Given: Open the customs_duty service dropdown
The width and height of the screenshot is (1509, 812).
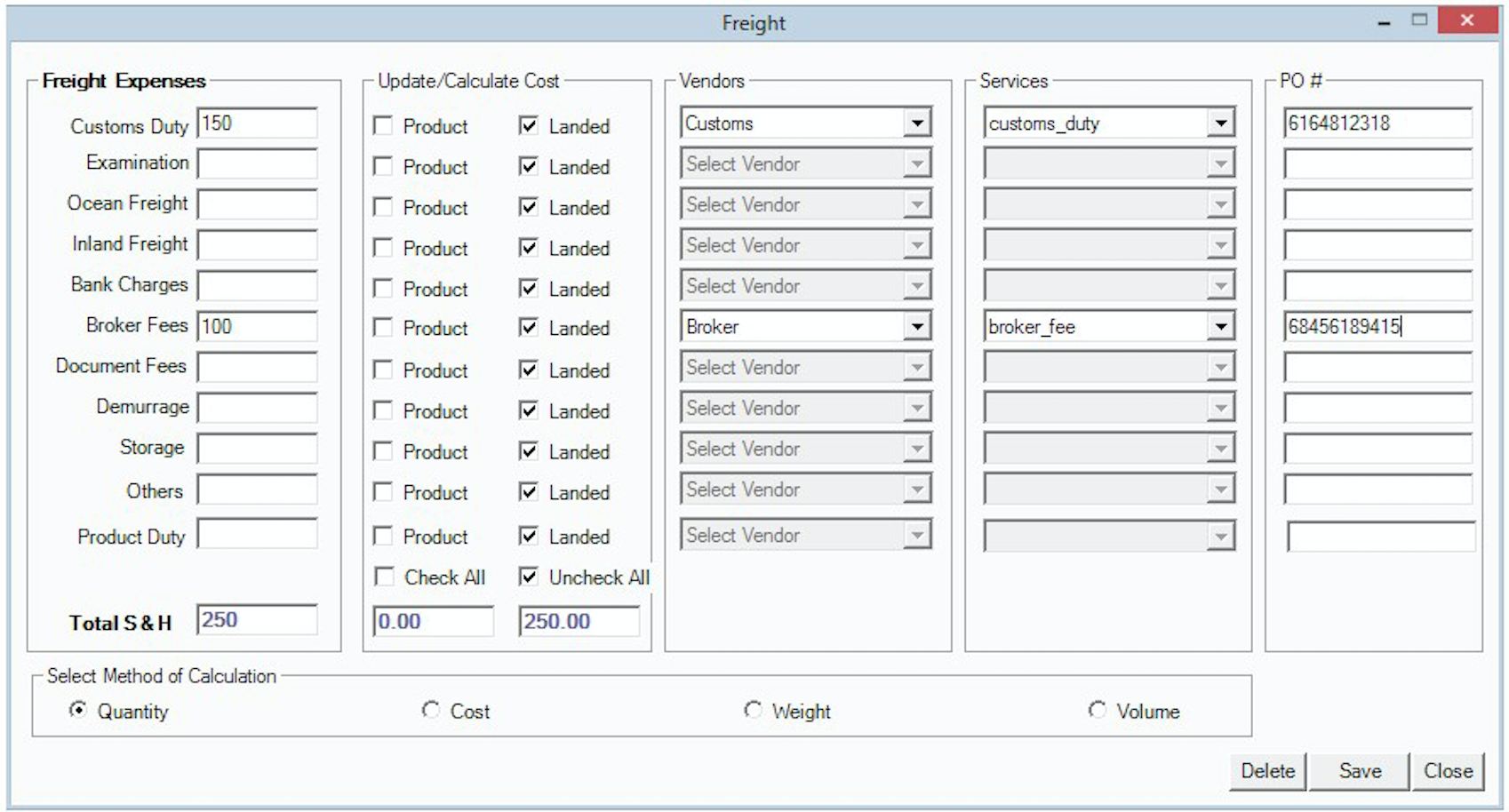Looking at the screenshot, I should click(x=1221, y=123).
